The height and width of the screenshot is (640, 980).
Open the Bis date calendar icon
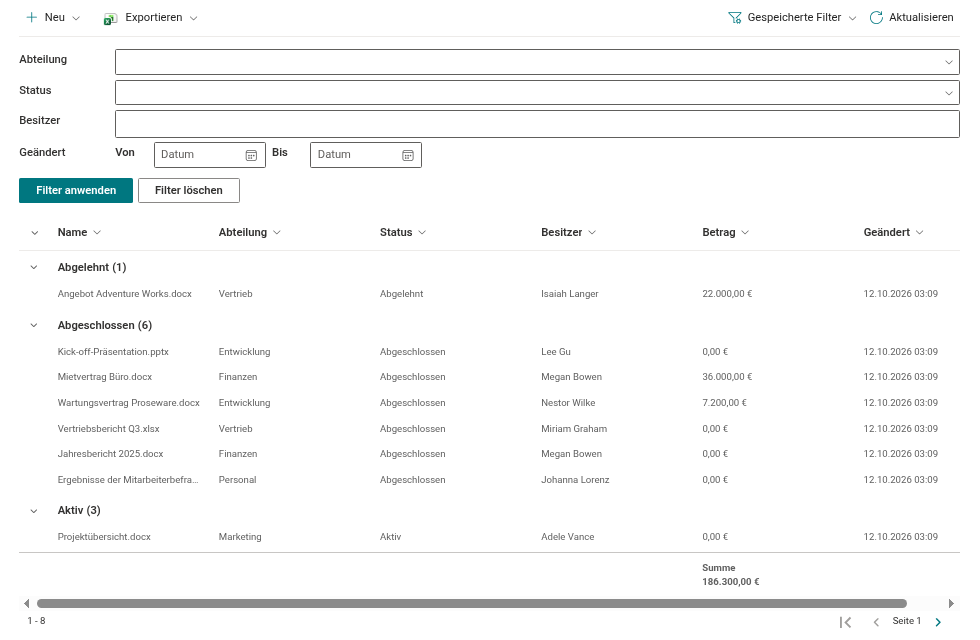(x=408, y=155)
